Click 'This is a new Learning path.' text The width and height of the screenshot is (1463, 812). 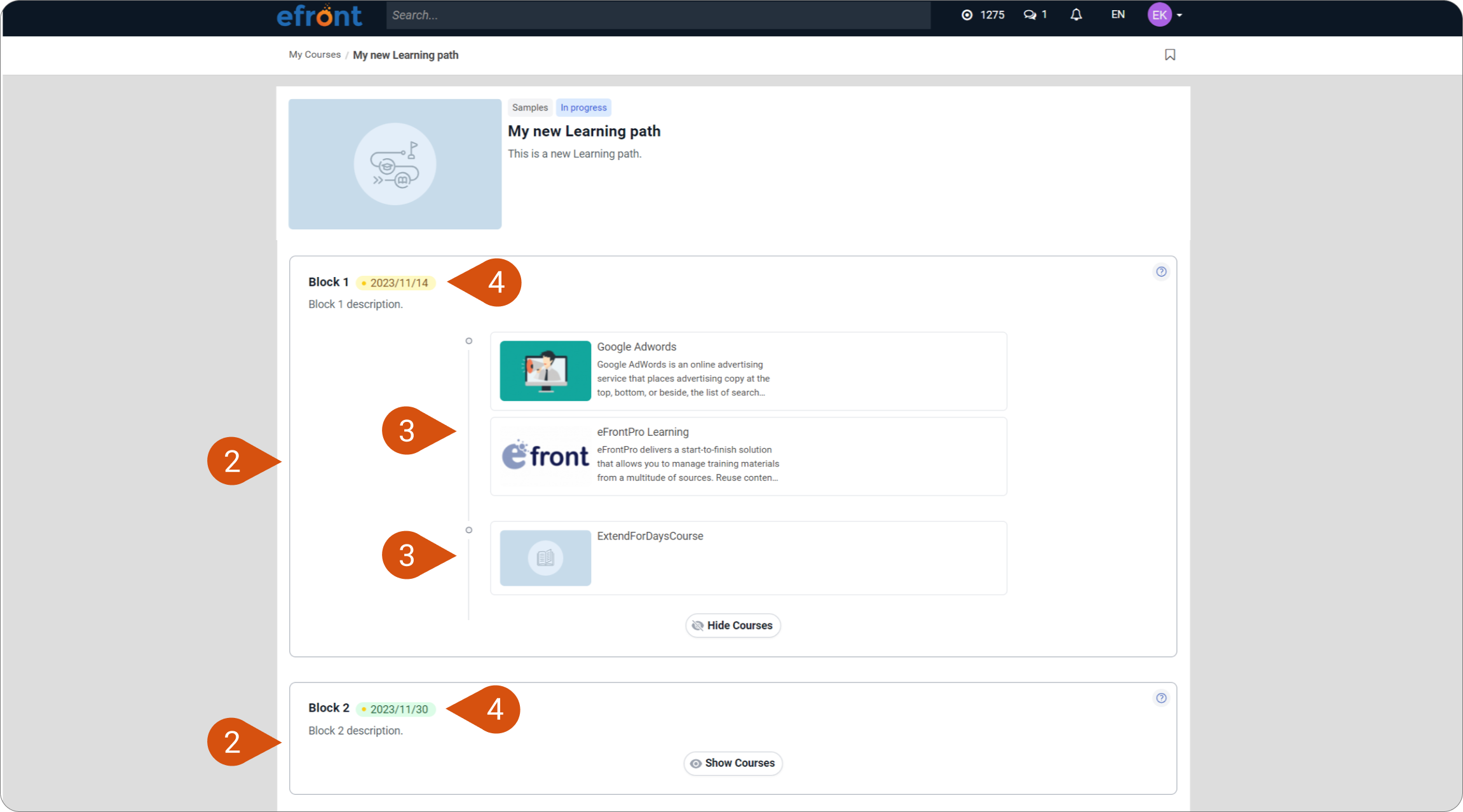coord(575,154)
